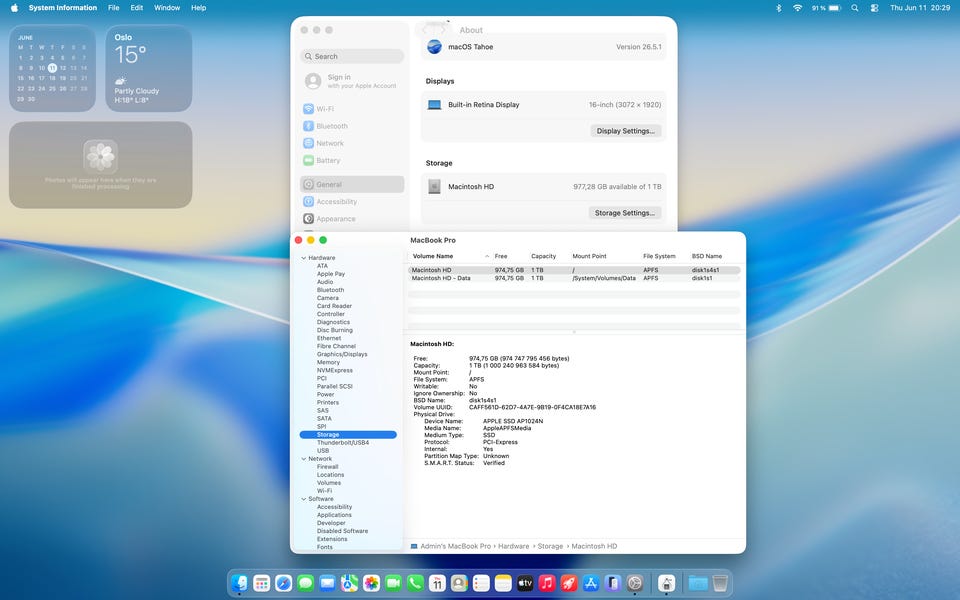Open App Store from Dock
Viewport: 960px width, 600px height.
(x=591, y=583)
